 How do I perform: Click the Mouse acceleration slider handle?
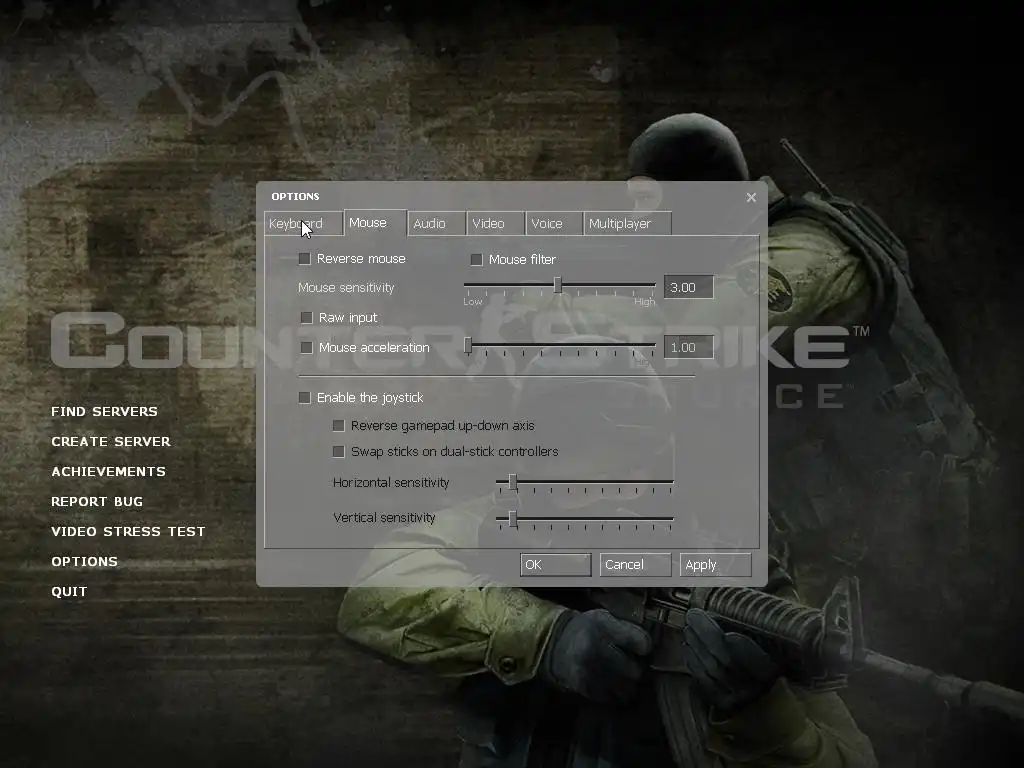[468, 345]
